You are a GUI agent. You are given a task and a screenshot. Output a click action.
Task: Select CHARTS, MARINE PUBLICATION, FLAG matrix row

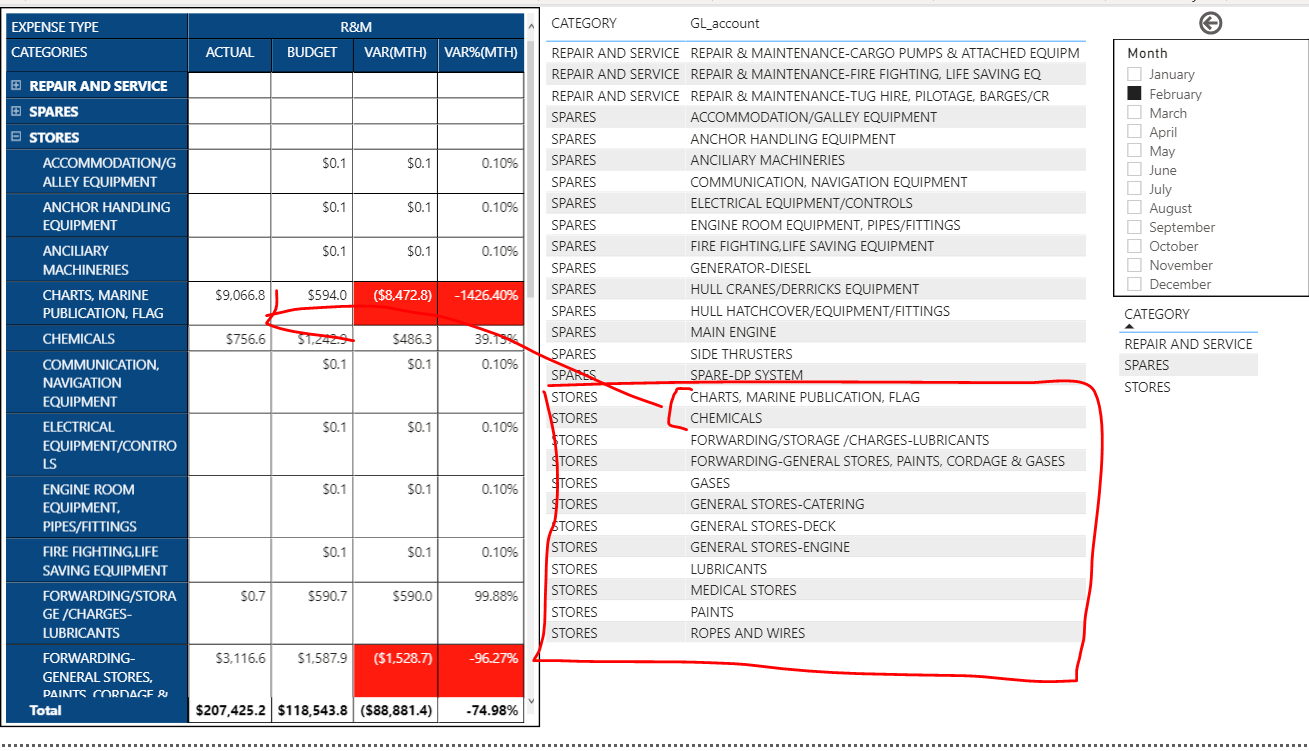(97, 304)
